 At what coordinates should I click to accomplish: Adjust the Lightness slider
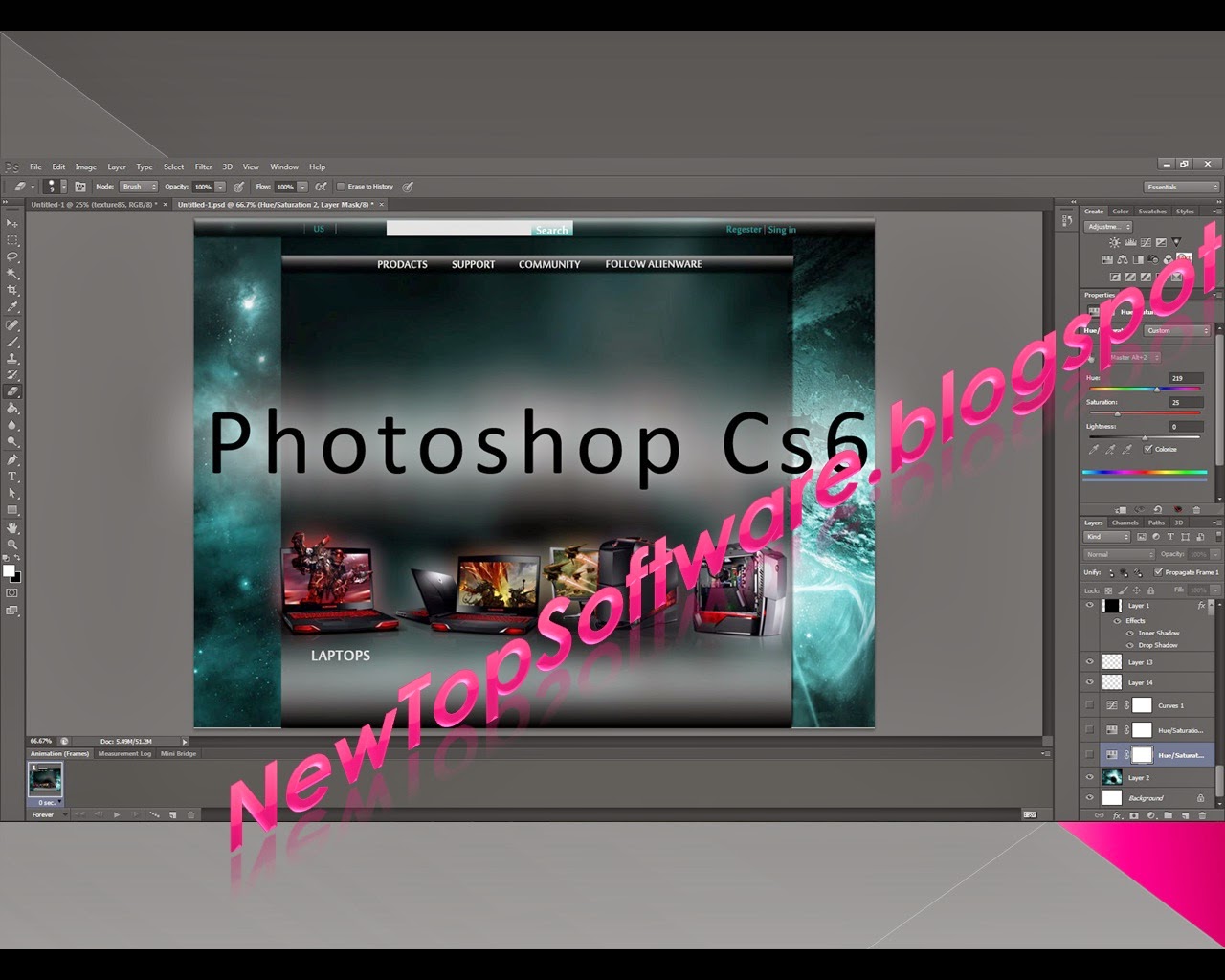pos(1145,437)
